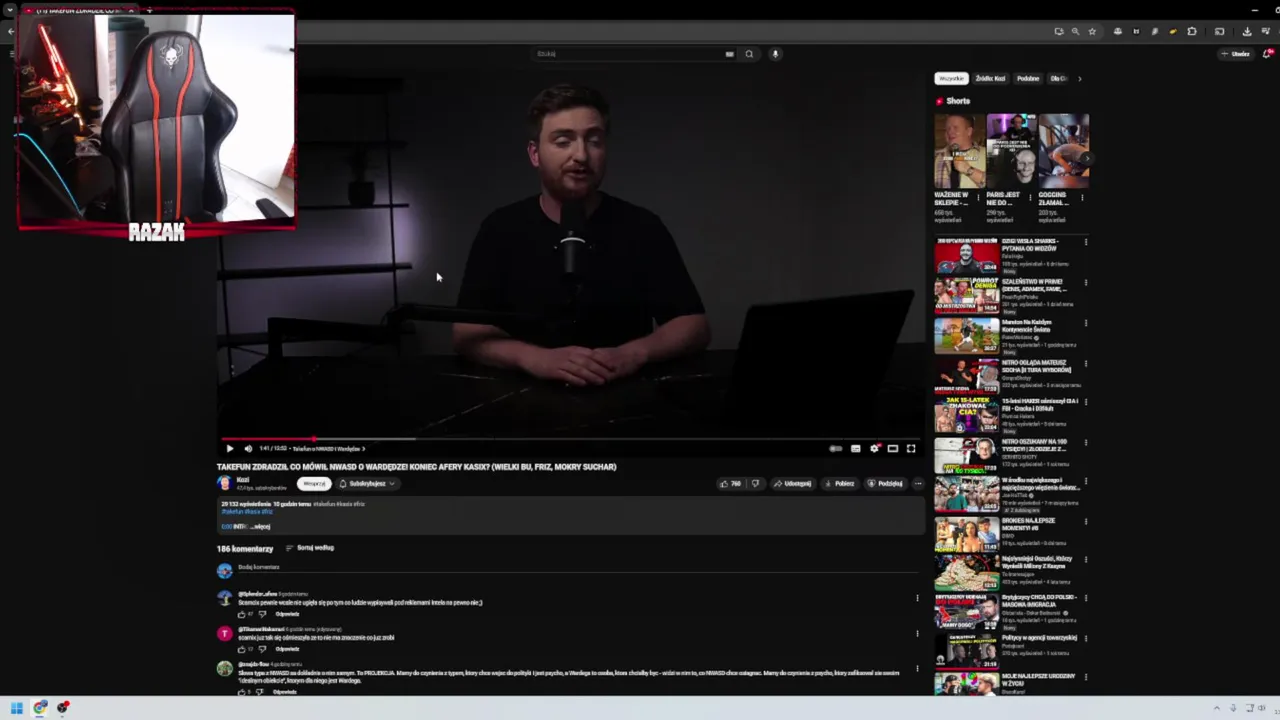This screenshot has width=1280, height=720.
Task: Open the Subskrybujesz notification dropdown
Action: pos(367,484)
